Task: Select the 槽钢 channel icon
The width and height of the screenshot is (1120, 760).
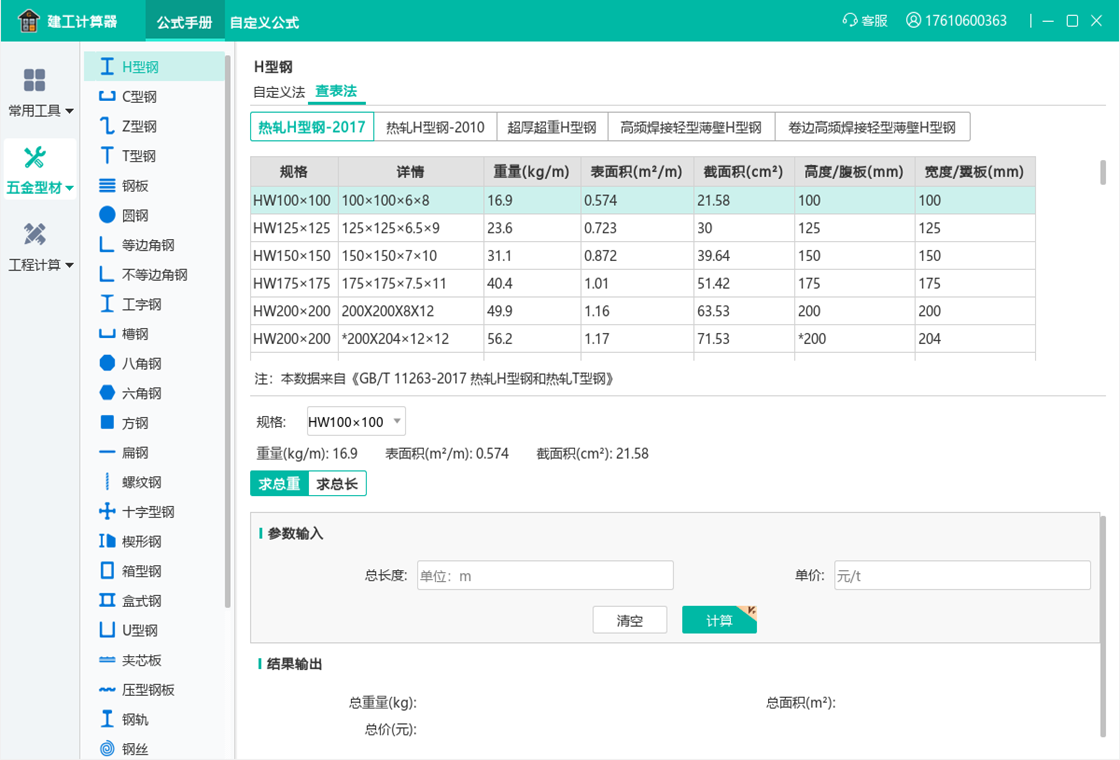Action: tap(106, 334)
